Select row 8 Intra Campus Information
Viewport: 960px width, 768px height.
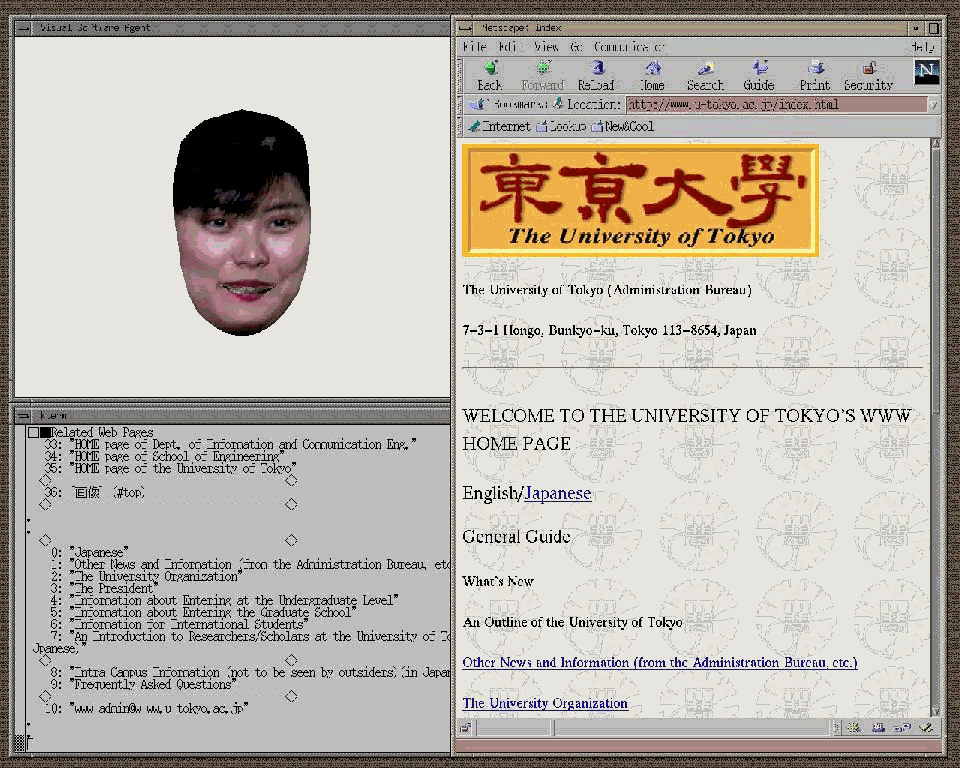250,672
